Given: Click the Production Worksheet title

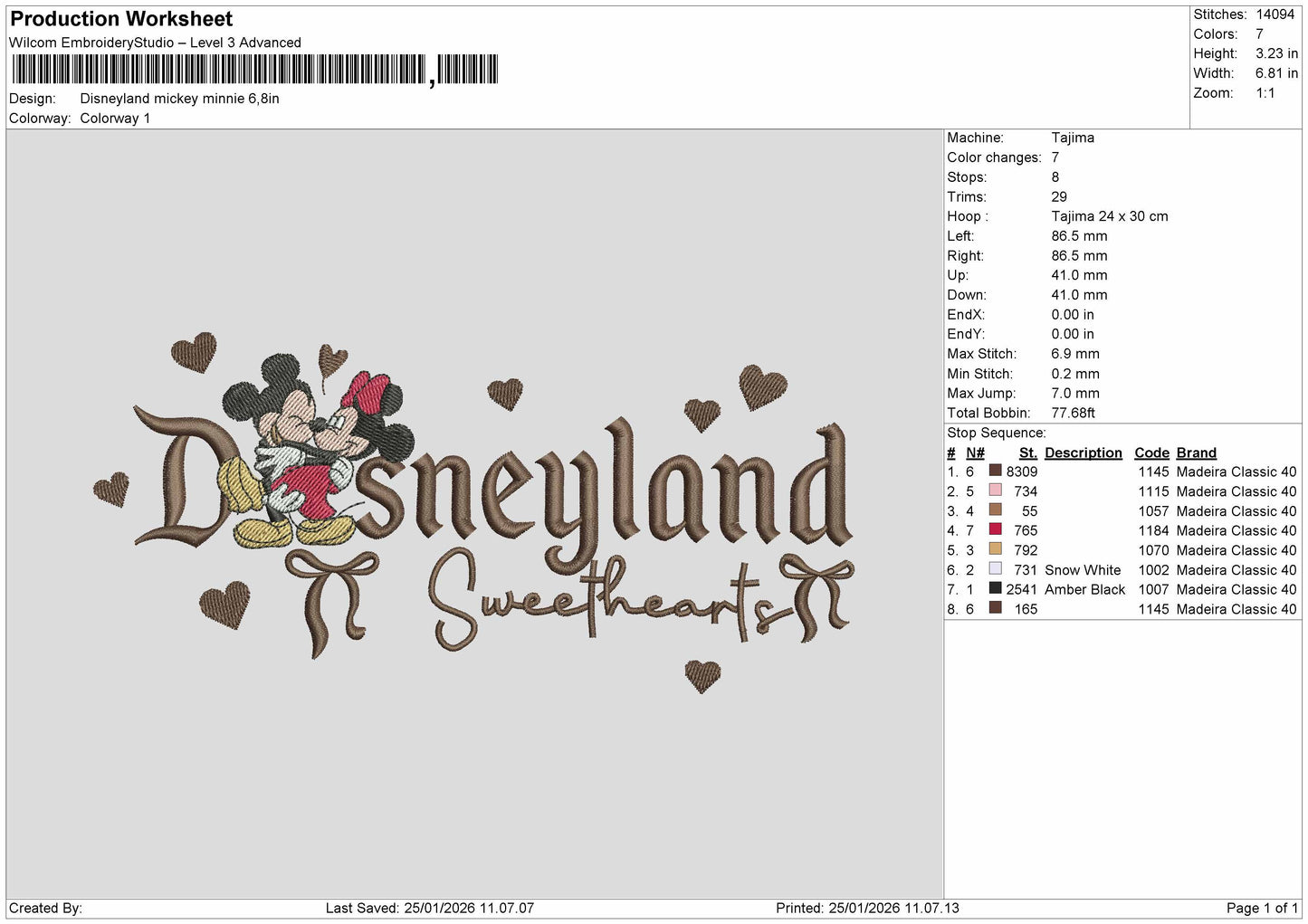Looking at the screenshot, I should pos(121,19).
